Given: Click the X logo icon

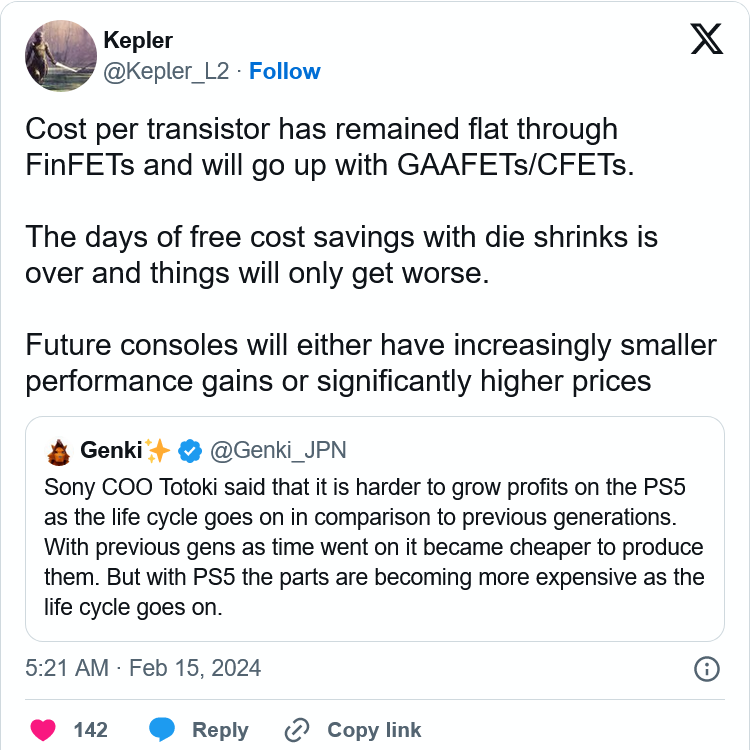Looking at the screenshot, I should tap(706, 39).
